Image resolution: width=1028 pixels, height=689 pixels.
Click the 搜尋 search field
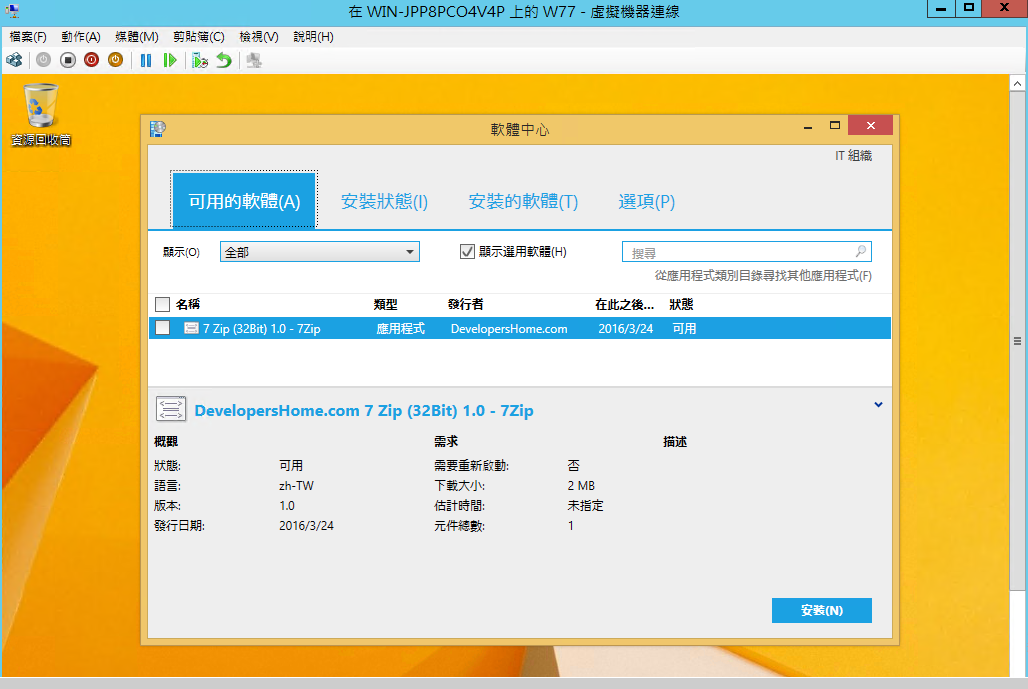[x=746, y=252]
